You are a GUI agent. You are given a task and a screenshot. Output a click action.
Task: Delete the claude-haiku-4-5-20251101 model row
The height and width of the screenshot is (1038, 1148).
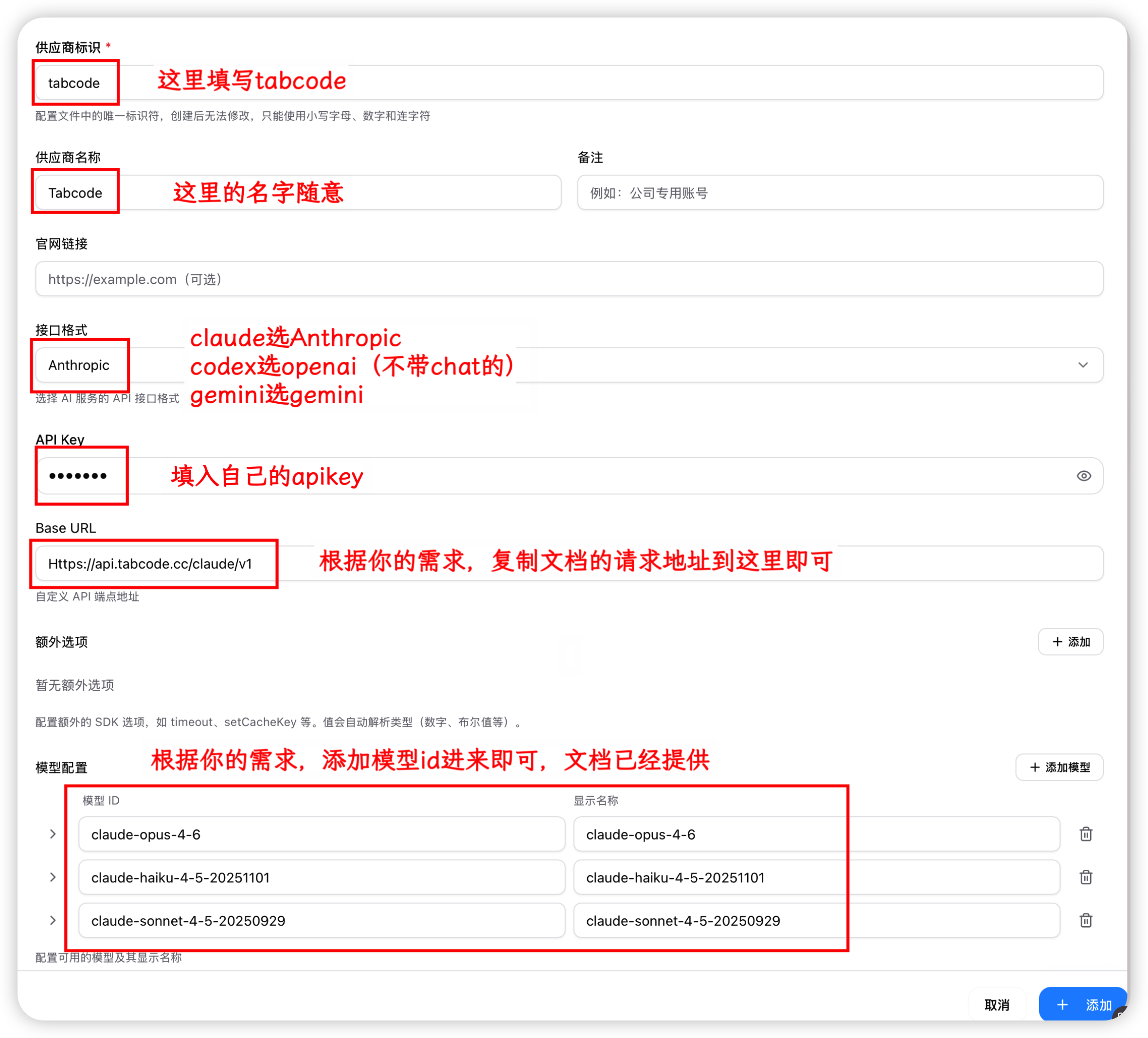(x=1085, y=877)
